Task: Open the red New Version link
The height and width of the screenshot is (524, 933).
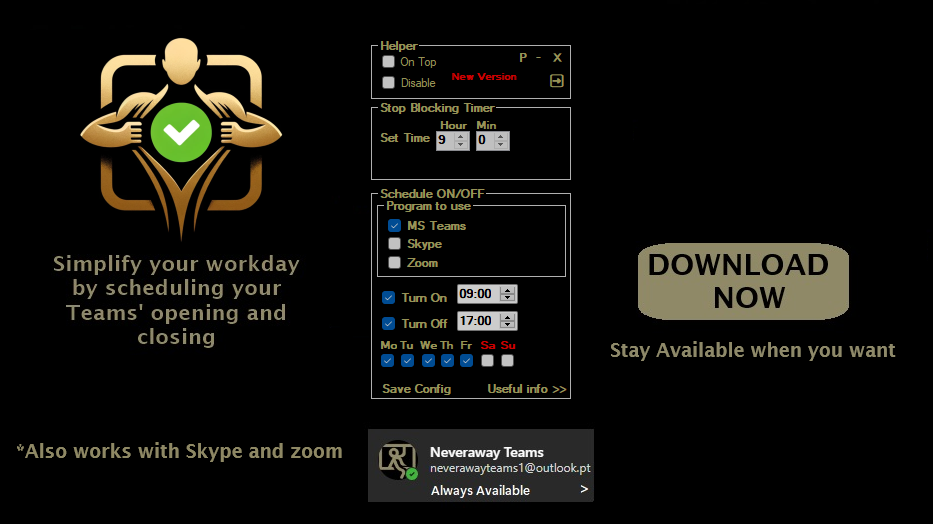Action: 484,77
